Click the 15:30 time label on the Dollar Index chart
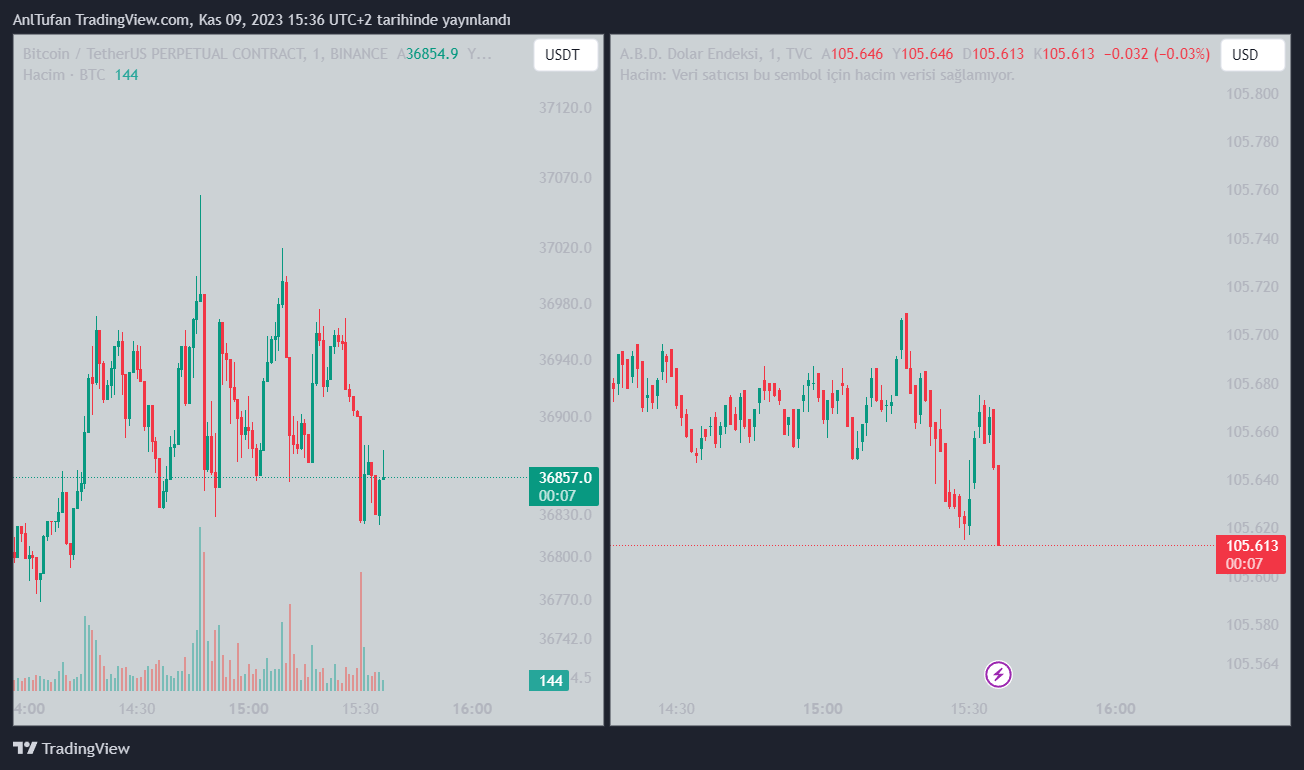 (x=967, y=709)
